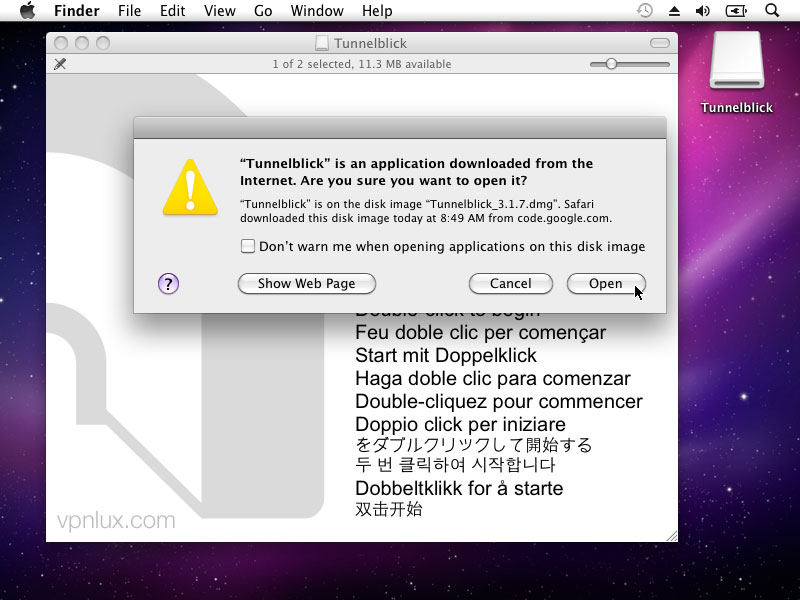Click the Japanese double-click instruction line

tap(473, 445)
